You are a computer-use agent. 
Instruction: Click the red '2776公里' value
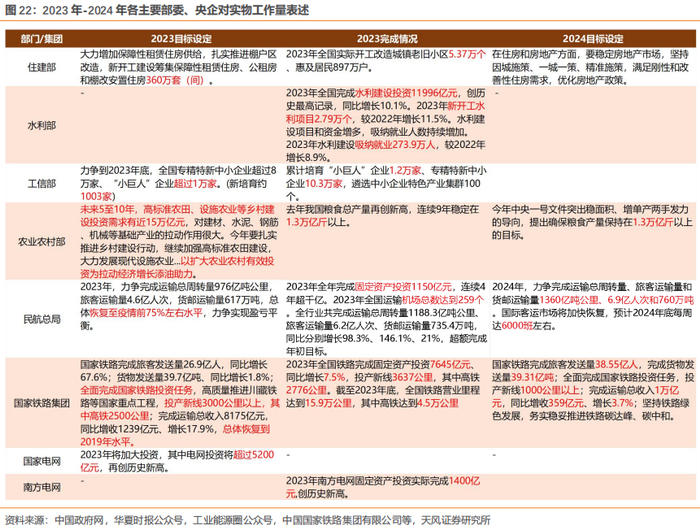point(307,390)
